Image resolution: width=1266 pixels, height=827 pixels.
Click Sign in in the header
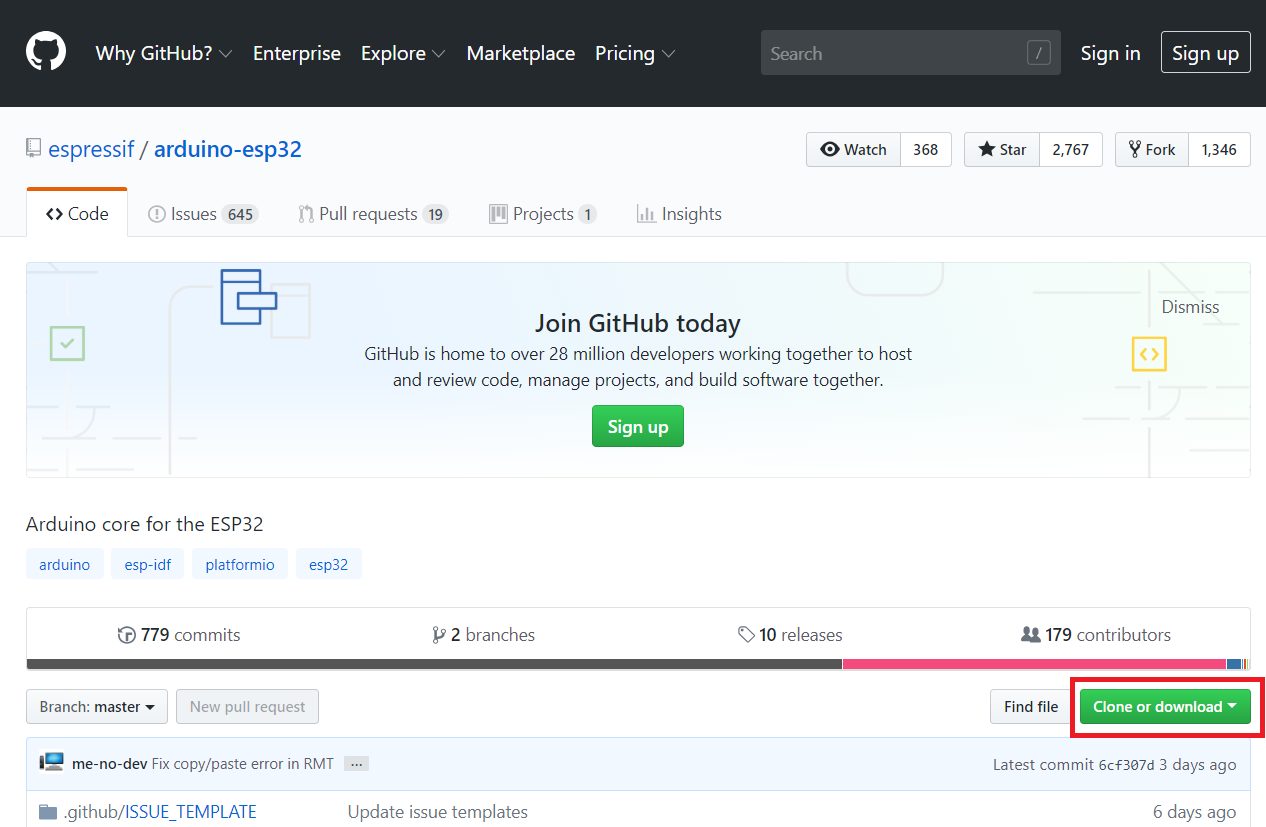1110,53
